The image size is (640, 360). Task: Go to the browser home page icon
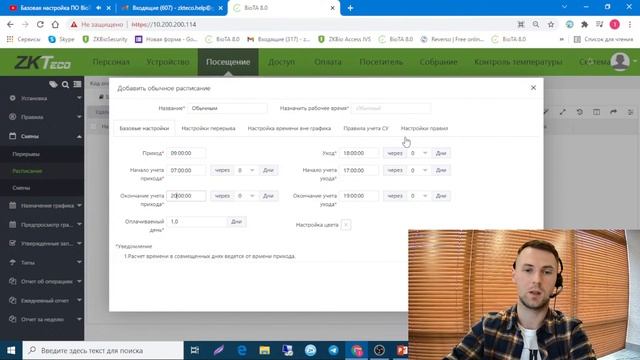(x=55, y=24)
